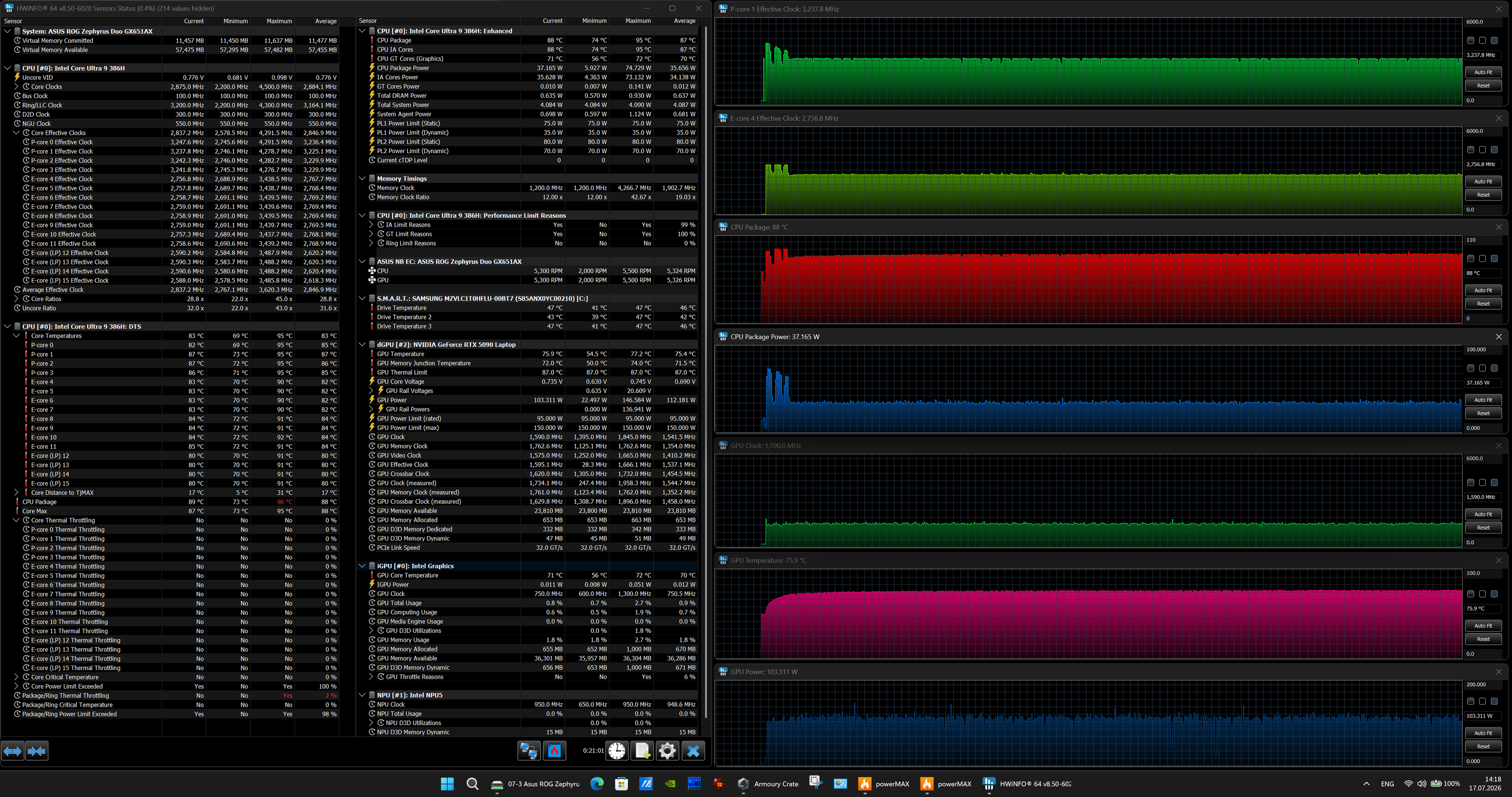Click Auto Fit on the GPU Power graph
The image size is (1512, 797).
1483,733
